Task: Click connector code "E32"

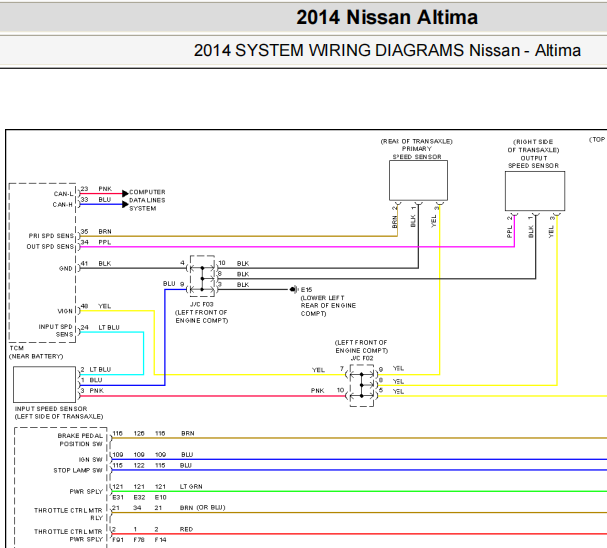Action: click(139, 497)
